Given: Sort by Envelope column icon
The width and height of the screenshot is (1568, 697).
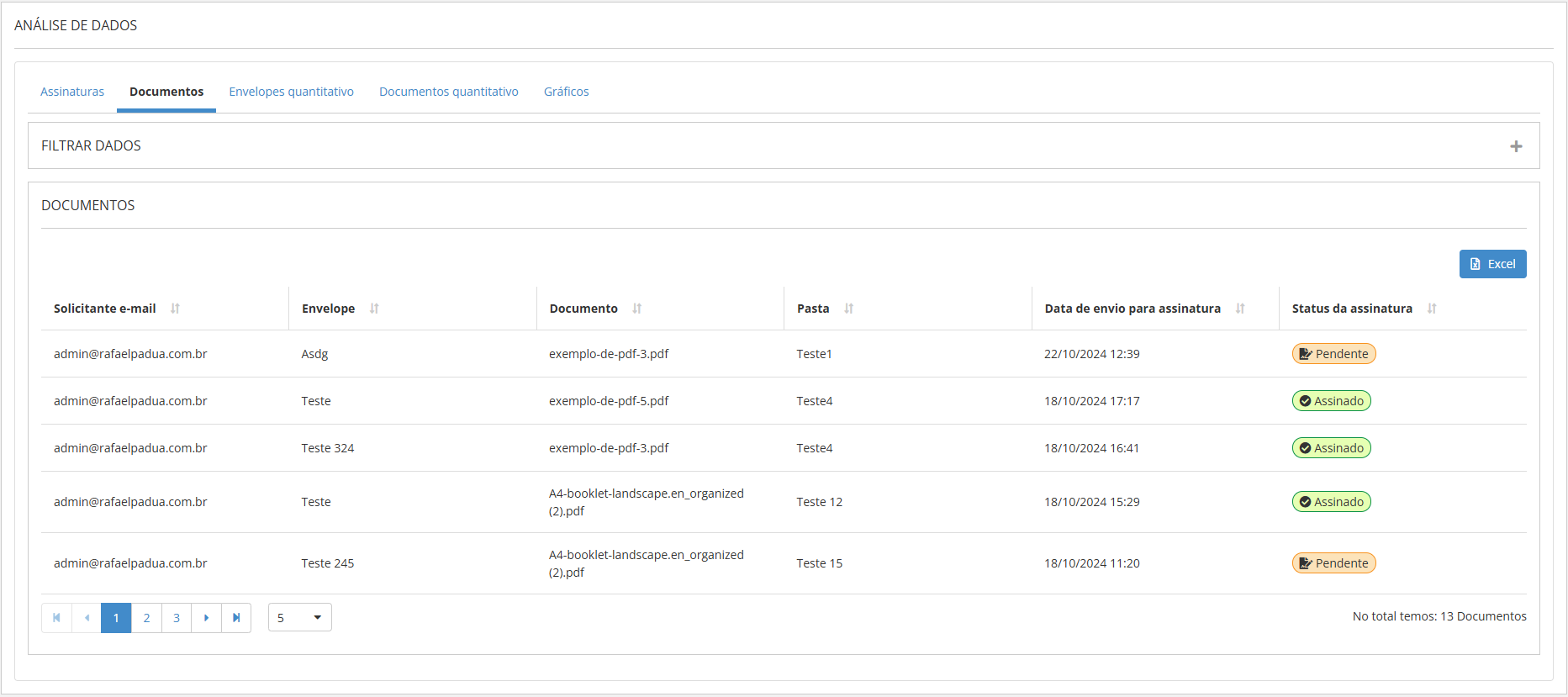Looking at the screenshot, I should click(x=374, y=309).
